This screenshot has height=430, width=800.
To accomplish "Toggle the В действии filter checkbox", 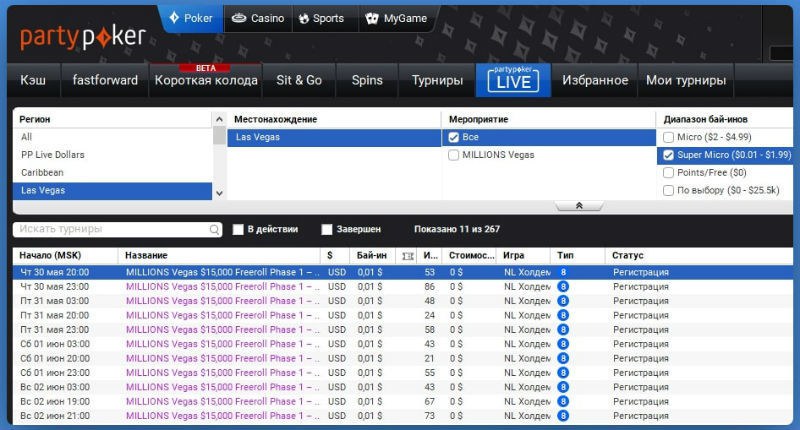I will click(x=238, y=229).
